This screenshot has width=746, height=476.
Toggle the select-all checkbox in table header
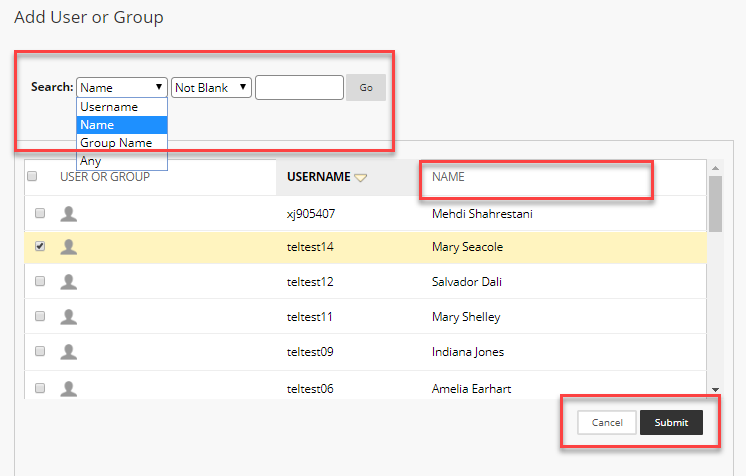32,176
